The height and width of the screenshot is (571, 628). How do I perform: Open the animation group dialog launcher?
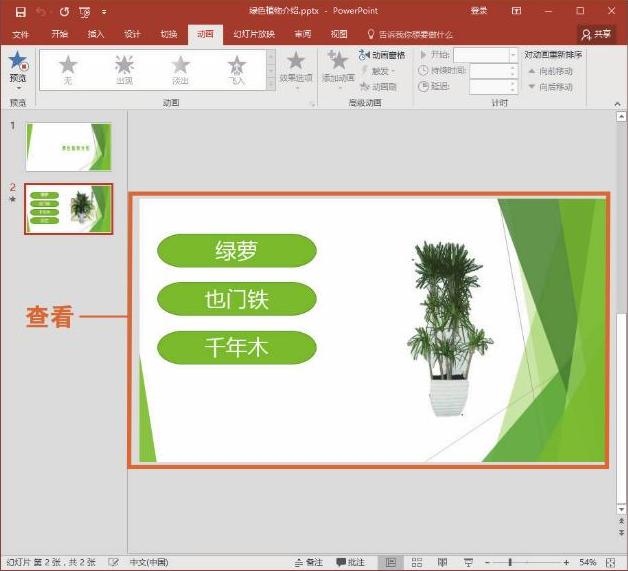click(312, 104)
